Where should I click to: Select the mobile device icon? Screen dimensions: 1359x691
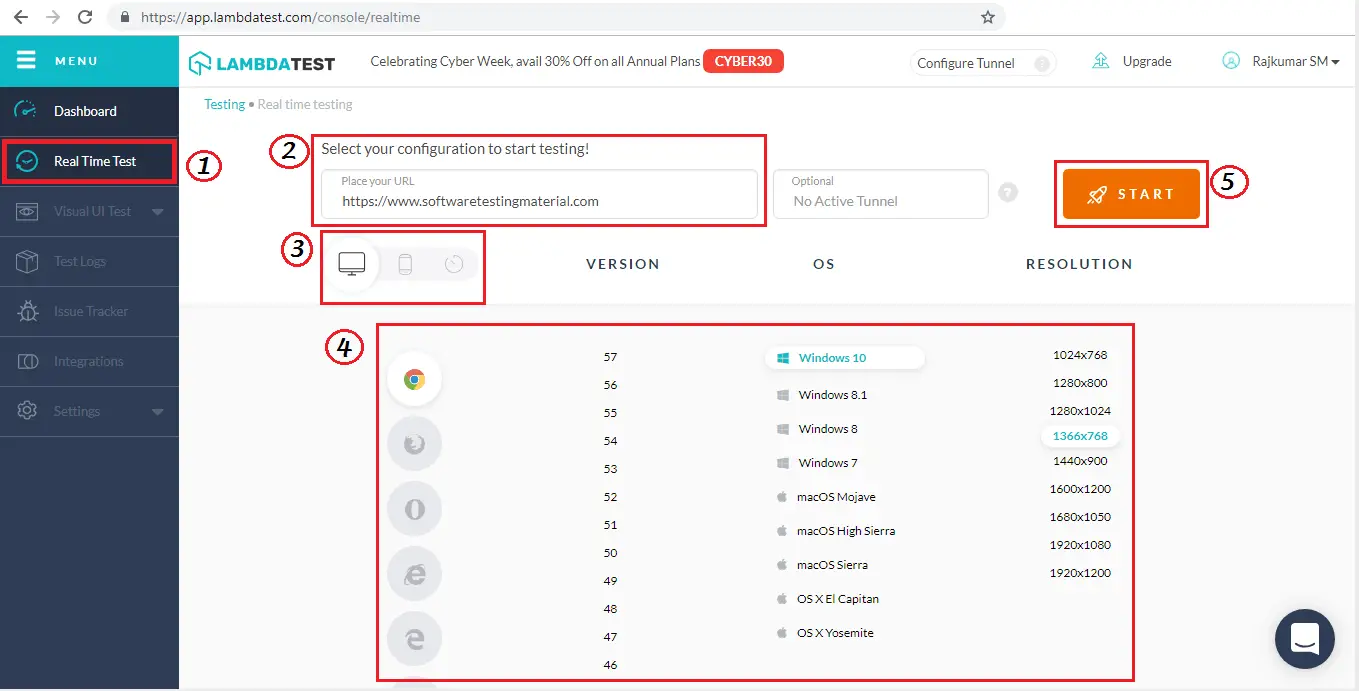pos(404,264)
